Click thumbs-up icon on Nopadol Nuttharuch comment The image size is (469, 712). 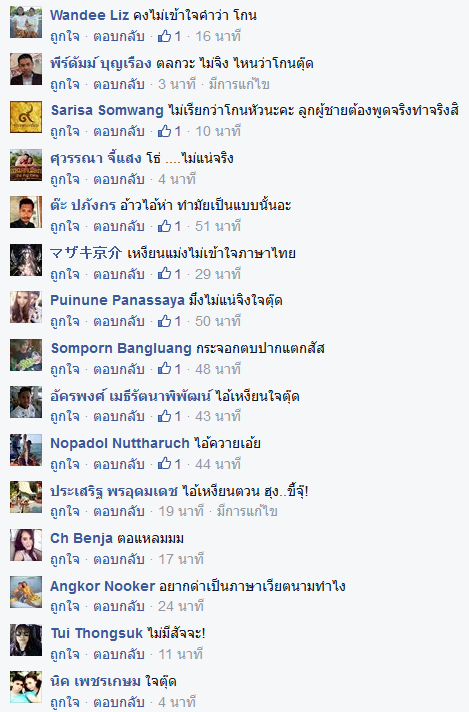pyautogui.click(x=164, y=464)
